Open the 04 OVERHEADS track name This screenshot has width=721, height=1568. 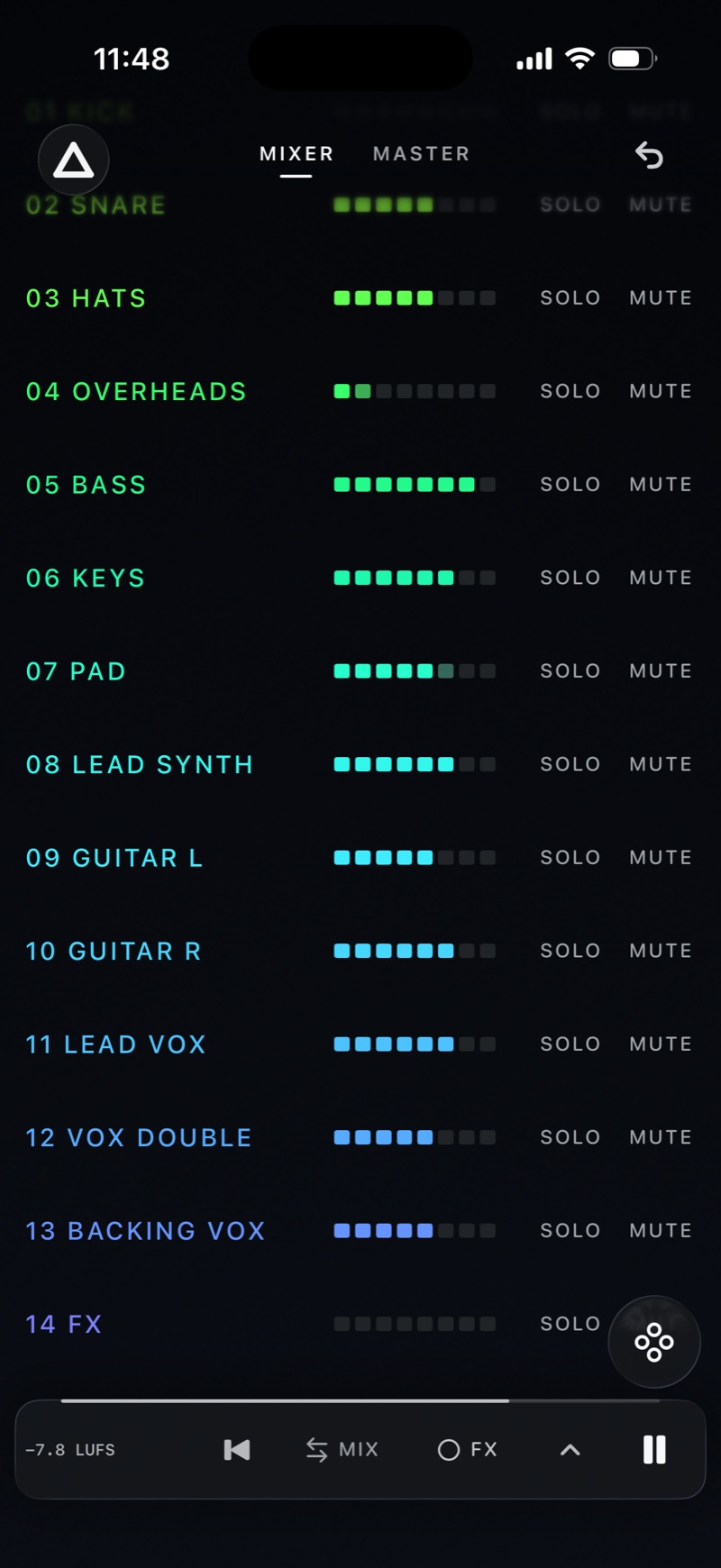point(136,391)
